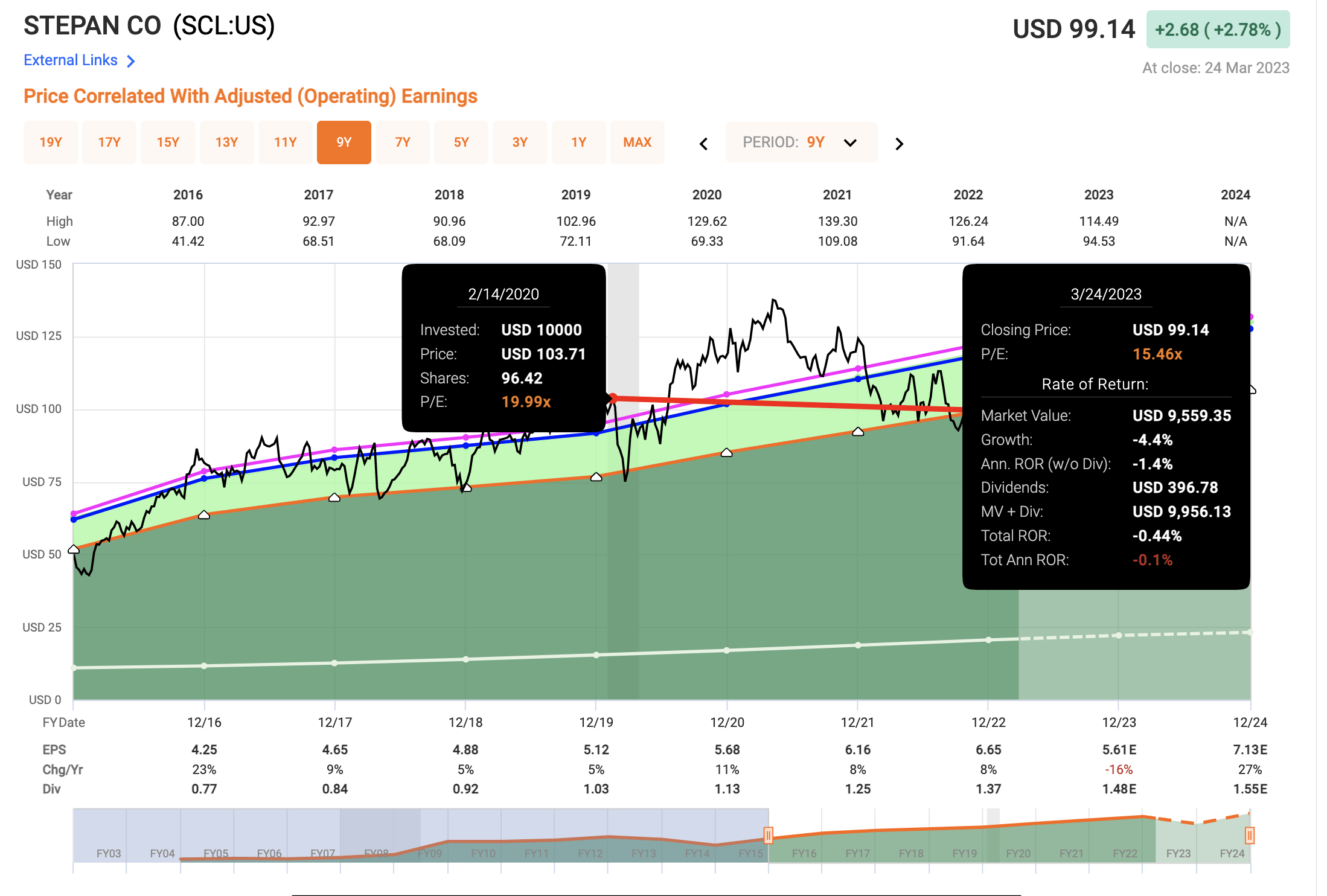The height and width of the screenshot is (896, 1327).
Task: Show the MAX period chart
Action: click(638, 142)
